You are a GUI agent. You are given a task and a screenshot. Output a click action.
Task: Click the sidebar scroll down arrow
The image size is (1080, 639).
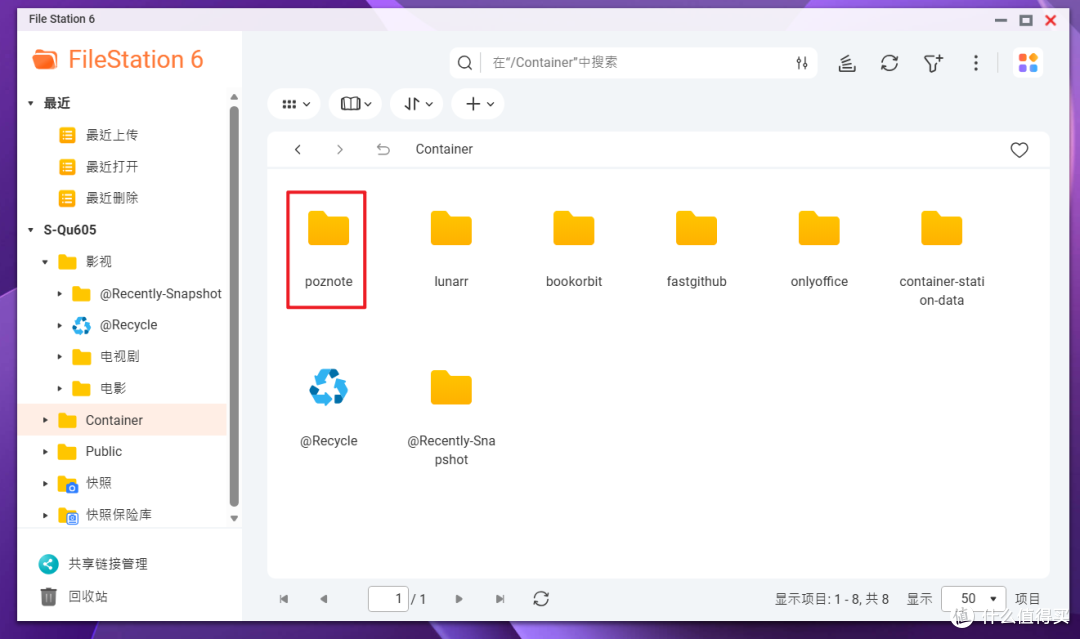click(234, 518)
